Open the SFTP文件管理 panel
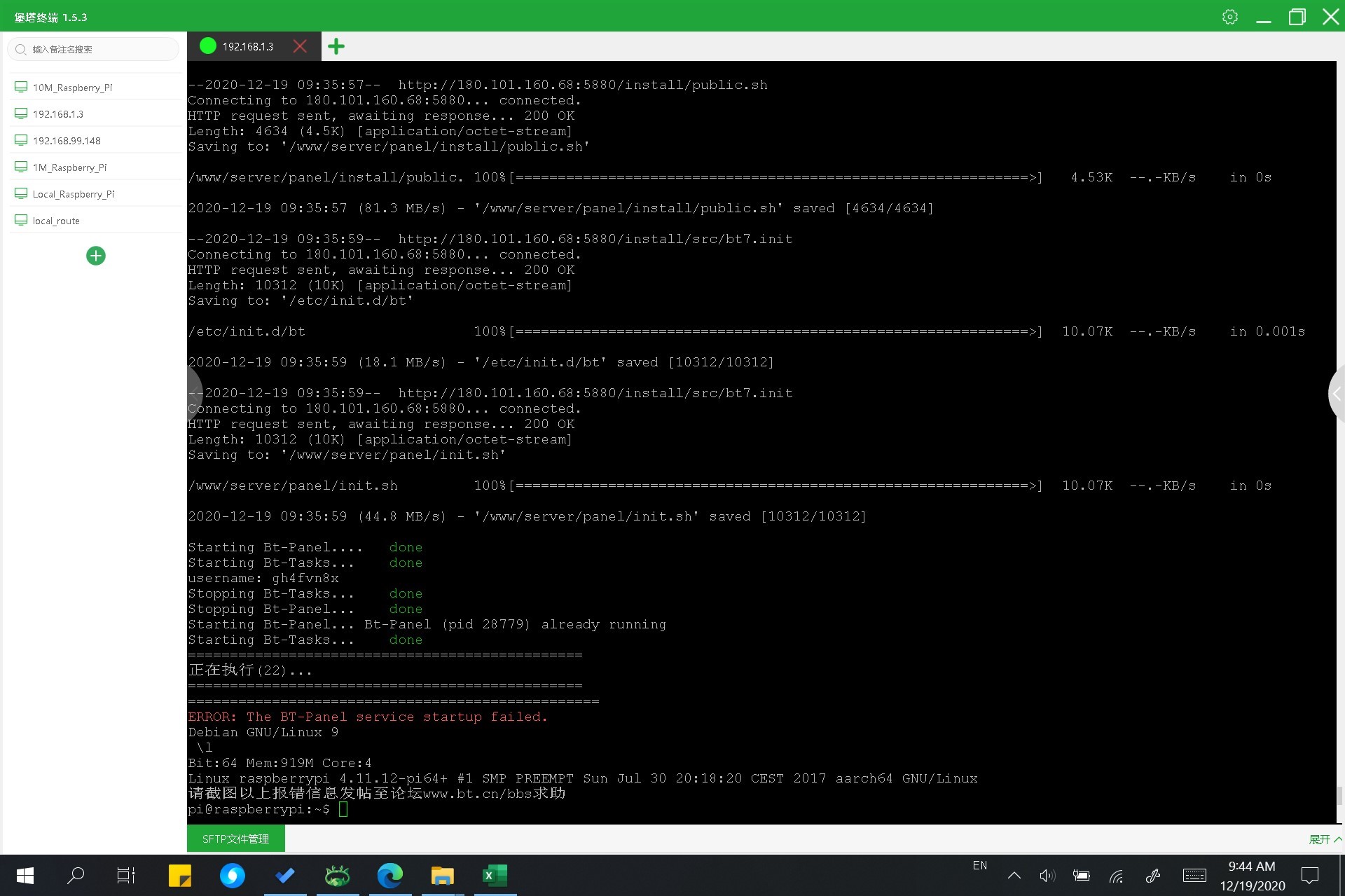 (235, 839)
